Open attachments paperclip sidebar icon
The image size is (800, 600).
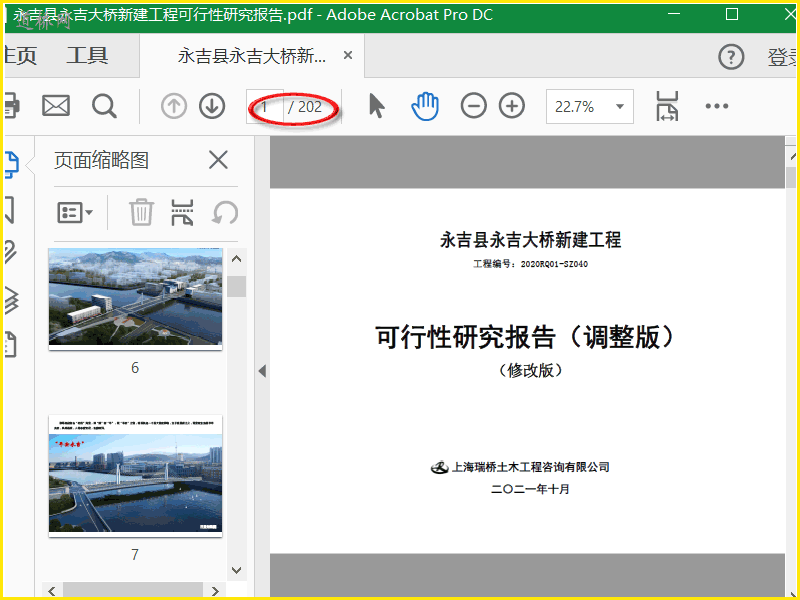10,252
